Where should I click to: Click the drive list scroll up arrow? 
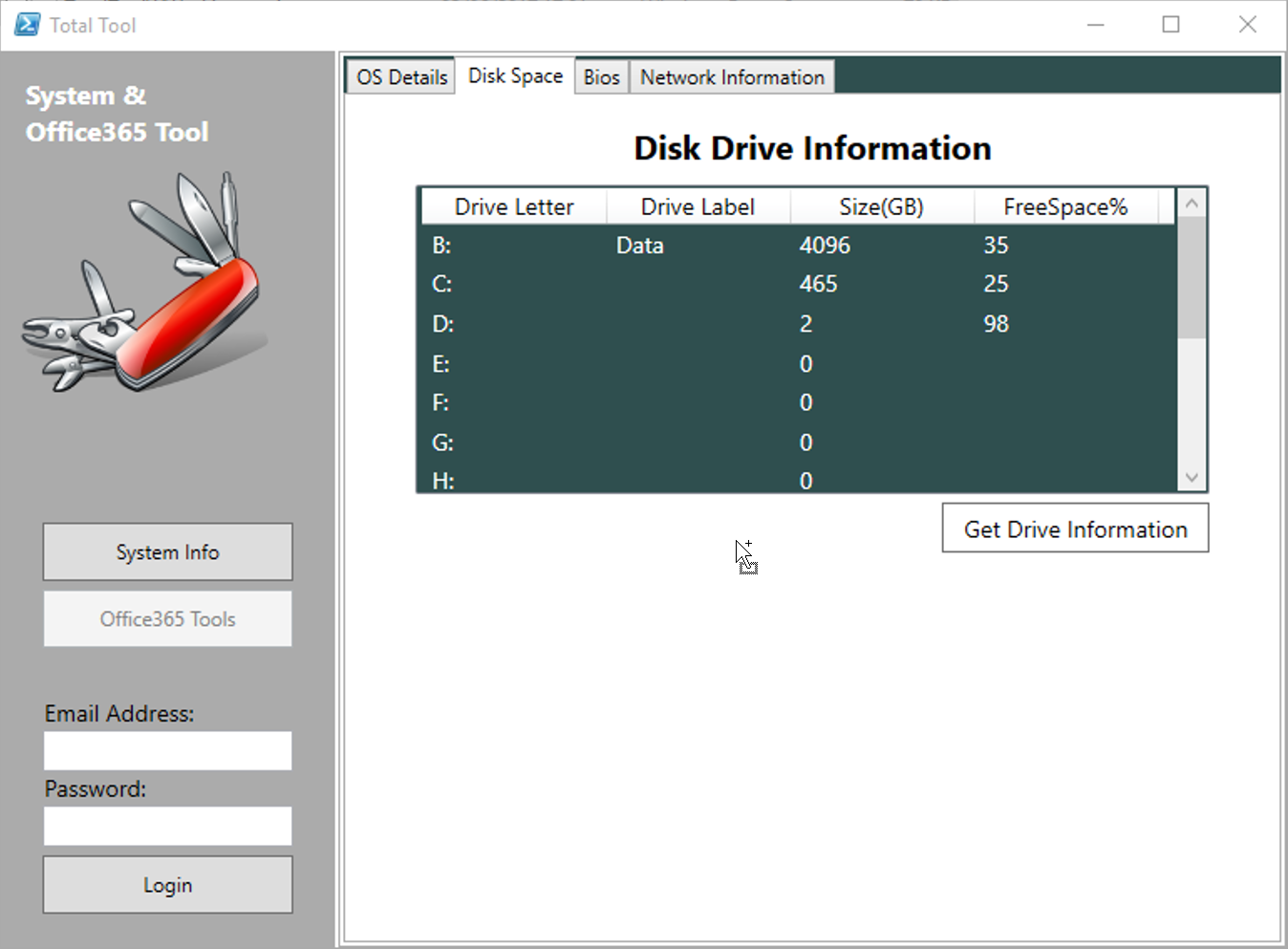click(1191, 204)
